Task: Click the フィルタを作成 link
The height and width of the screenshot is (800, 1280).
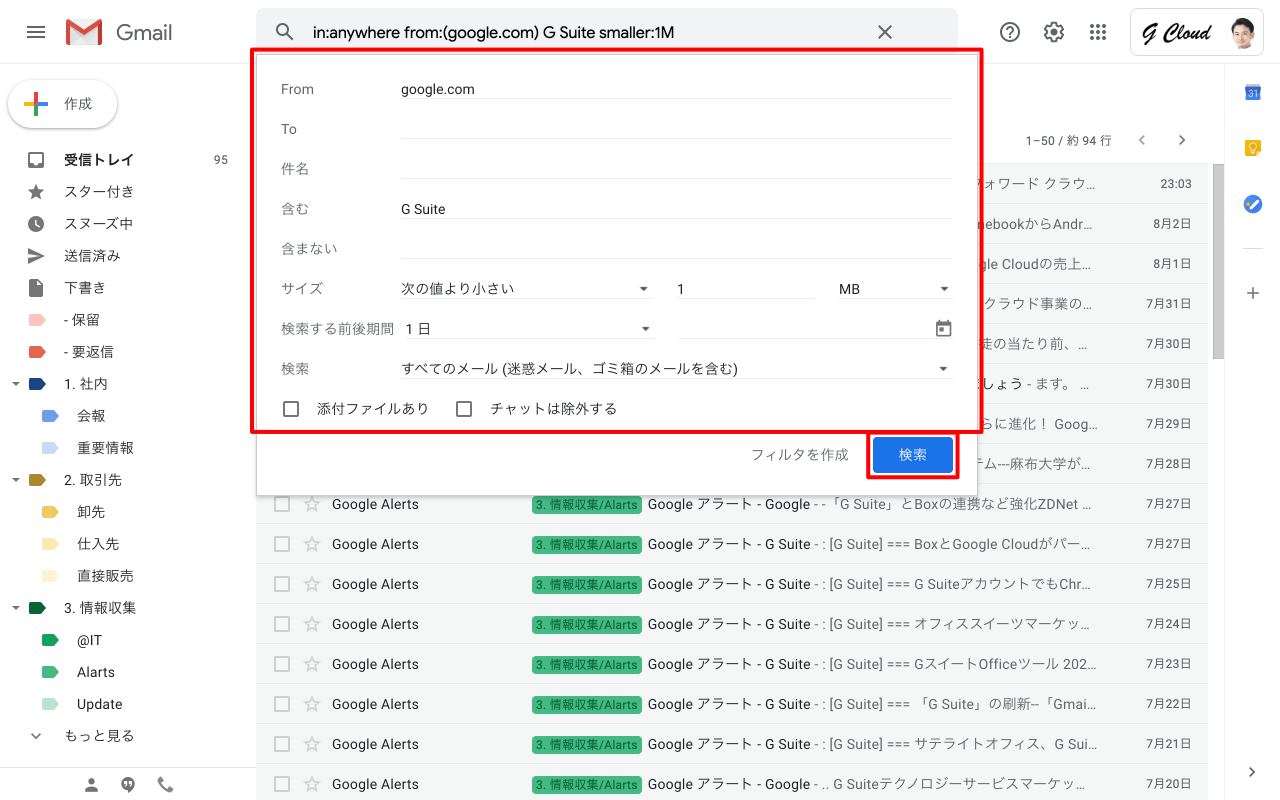Action: pos(800,455)
